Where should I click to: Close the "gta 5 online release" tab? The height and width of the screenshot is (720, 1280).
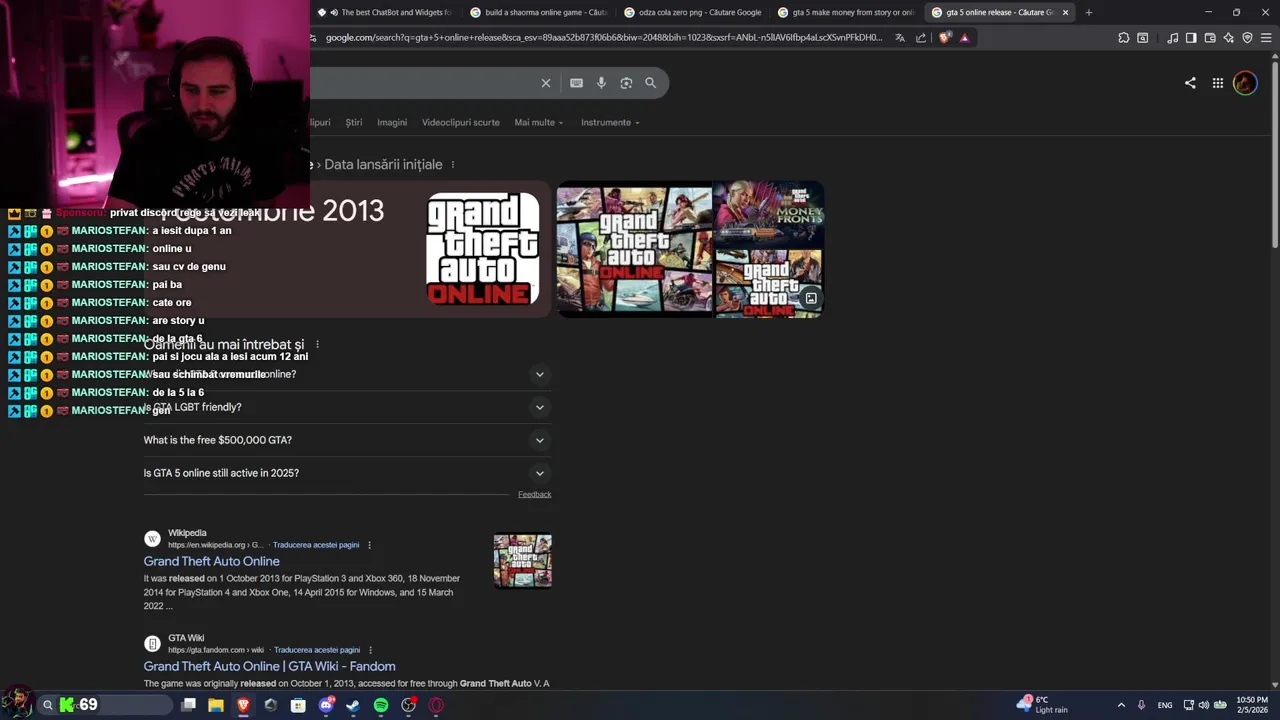(x=1065, y=12)
